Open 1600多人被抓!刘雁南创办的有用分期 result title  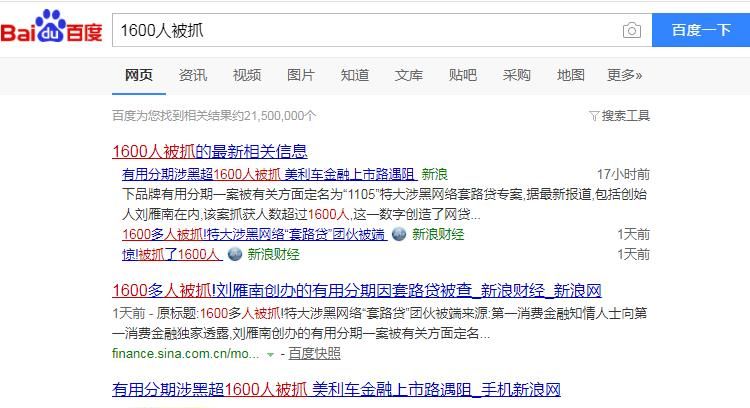(x=356, y=291)
